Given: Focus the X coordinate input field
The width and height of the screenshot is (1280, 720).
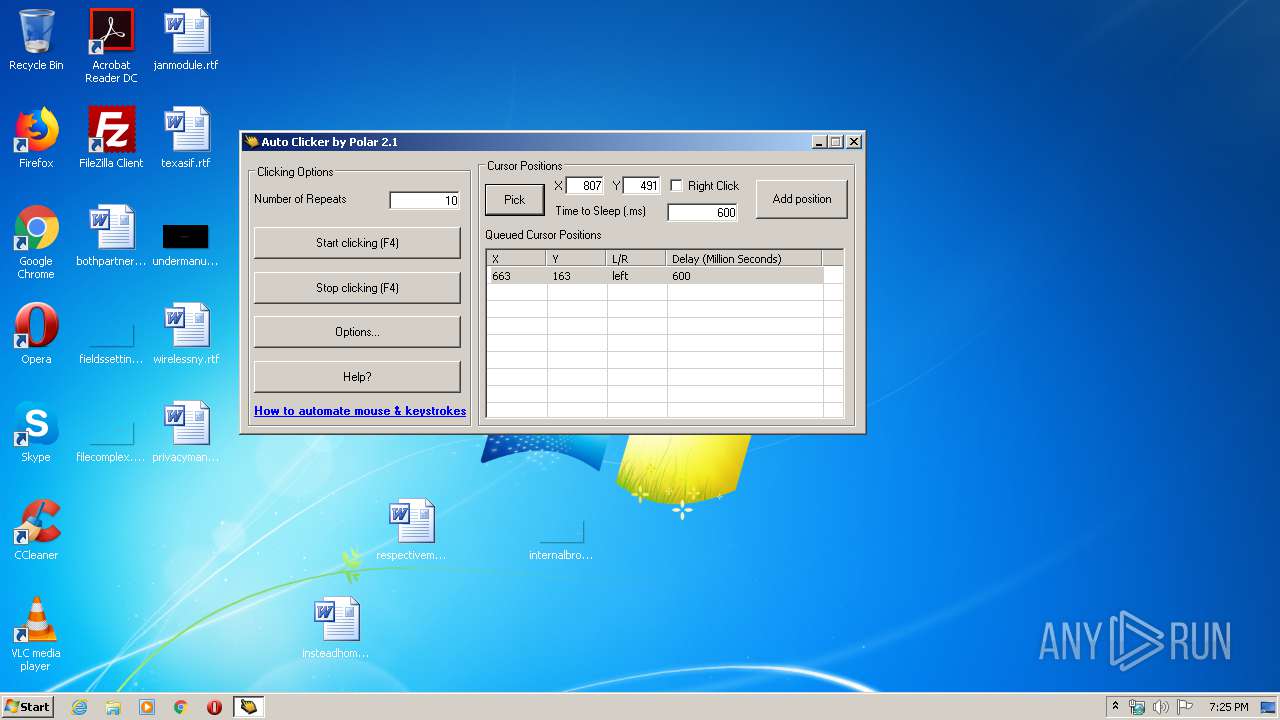Looking at the screenshot, I should pos(584,186).
